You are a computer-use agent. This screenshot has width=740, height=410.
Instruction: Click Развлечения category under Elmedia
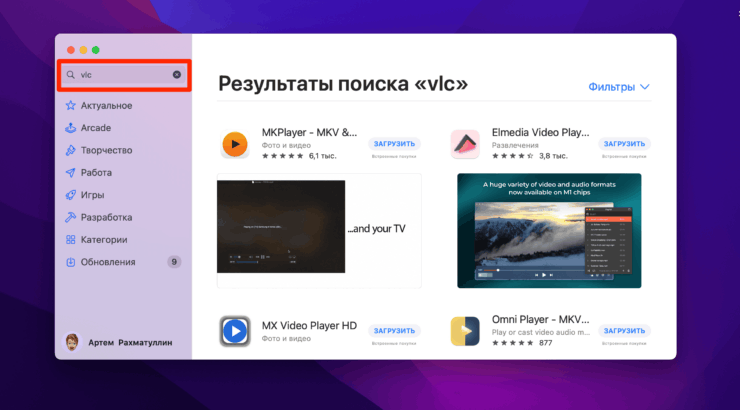[515, 145]
